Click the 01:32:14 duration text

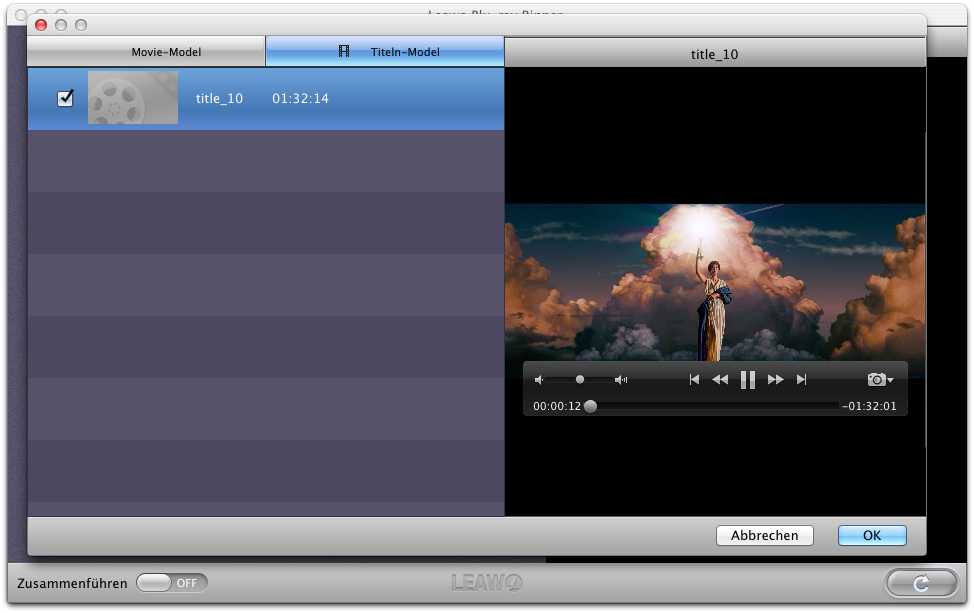point(300,98)
